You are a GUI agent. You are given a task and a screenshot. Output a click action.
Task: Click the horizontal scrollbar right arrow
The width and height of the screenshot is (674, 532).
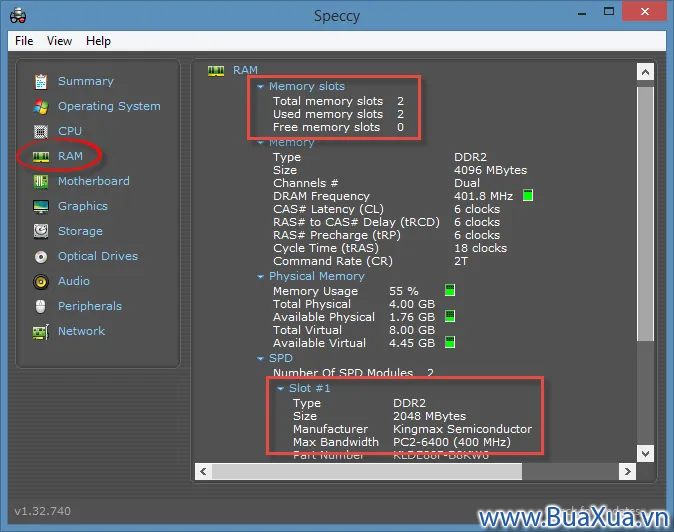pyautogui.click(x=630, y=471)
